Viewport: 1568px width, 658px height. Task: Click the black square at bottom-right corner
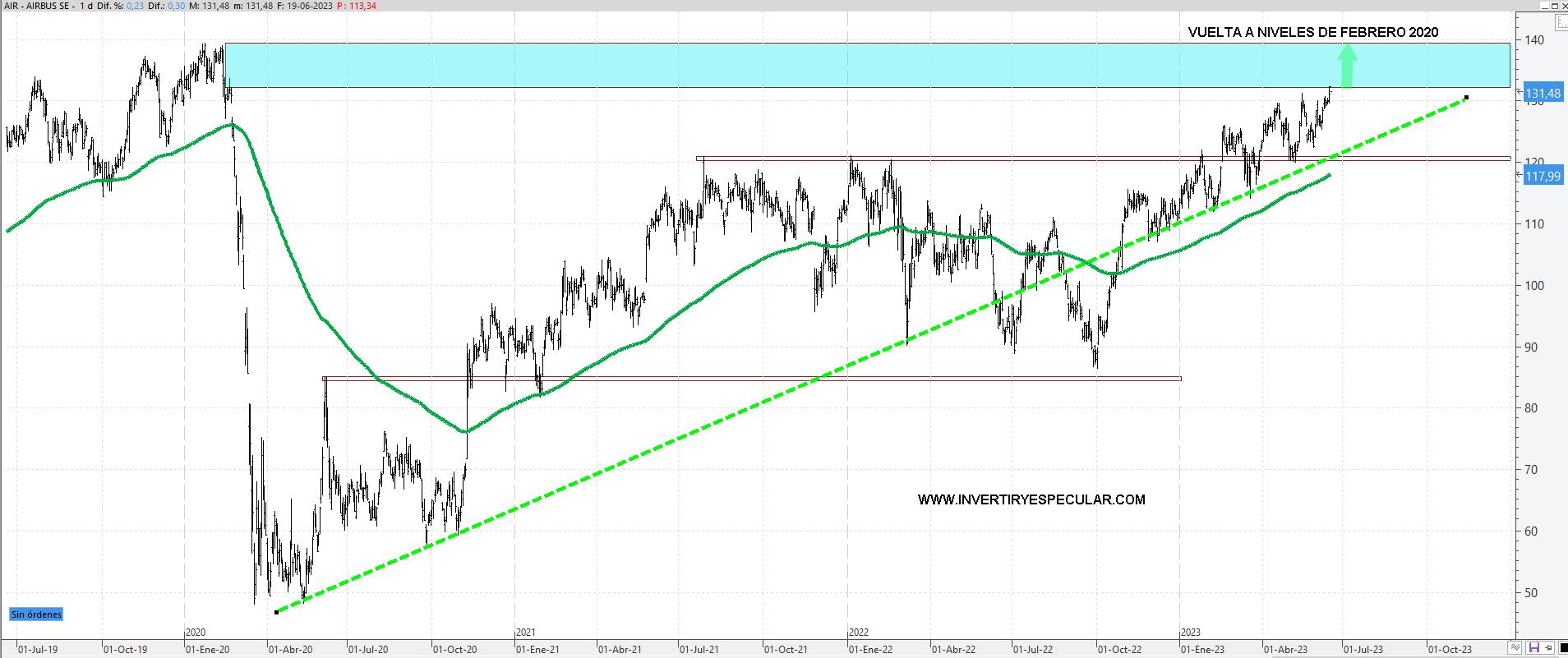coord(1562,648)
